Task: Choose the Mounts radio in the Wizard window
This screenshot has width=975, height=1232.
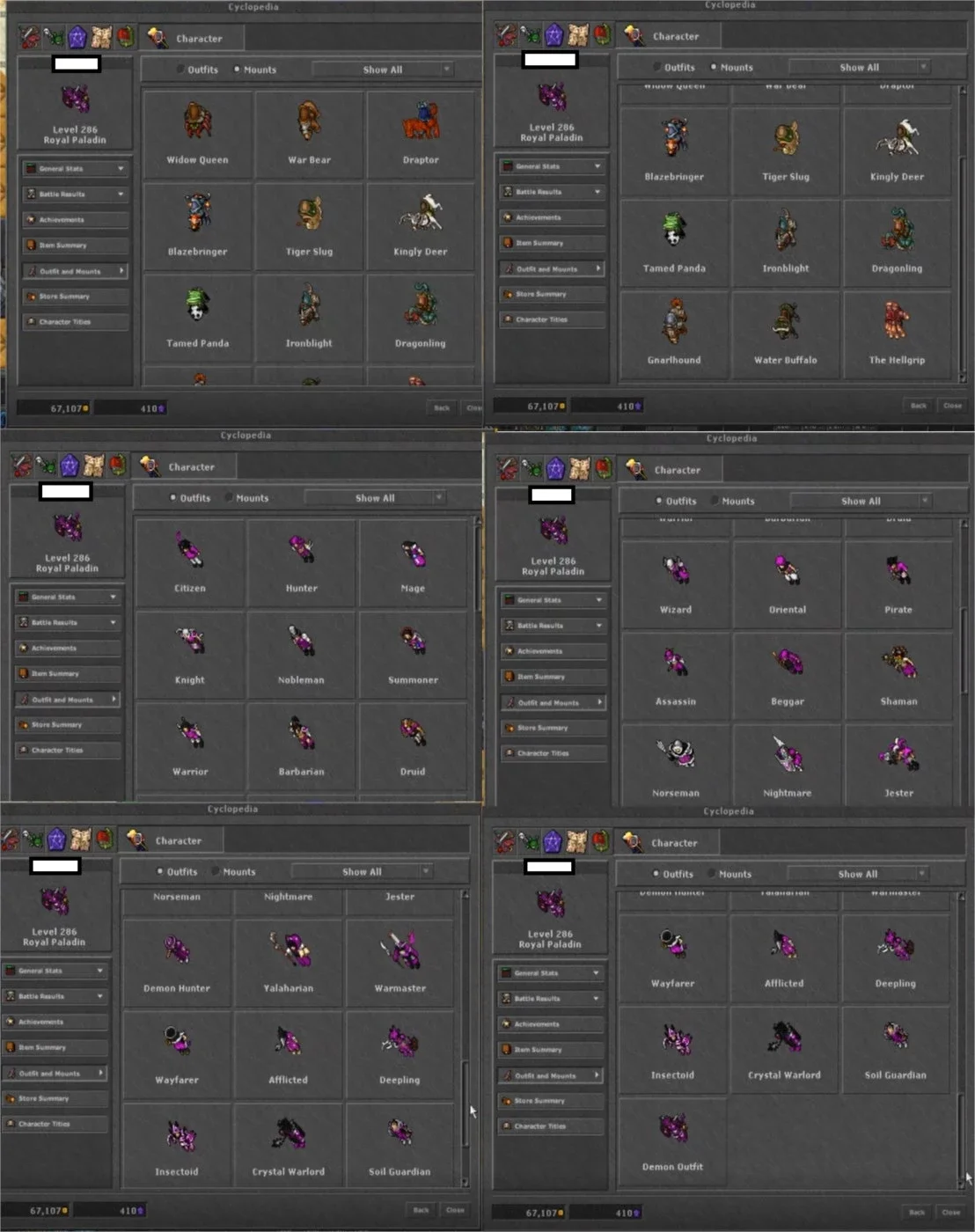Action: (732, 501)
